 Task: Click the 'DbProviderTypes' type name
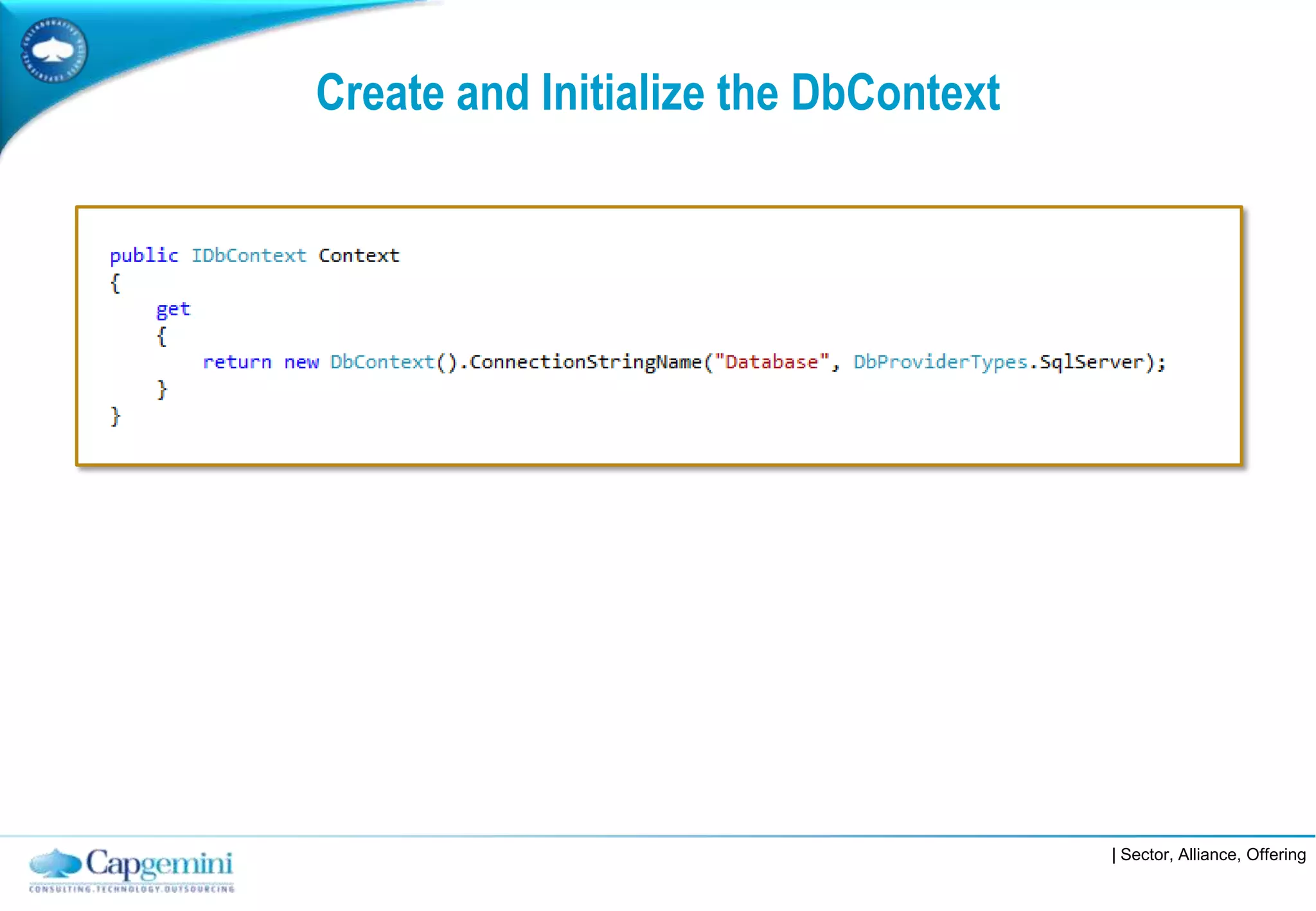tap(940, 362)
